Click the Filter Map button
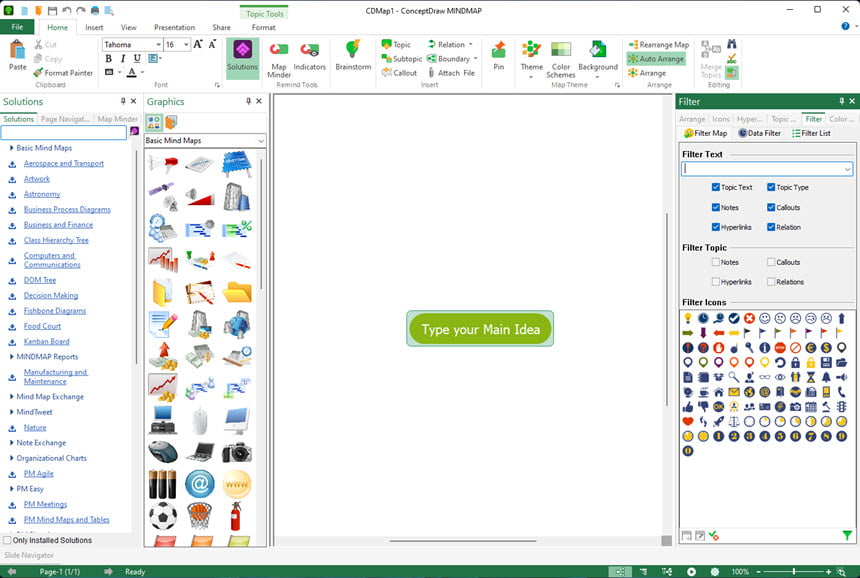The width and height of the screenshot is (860, 578). pyautogui.click(x=705, y=133)
